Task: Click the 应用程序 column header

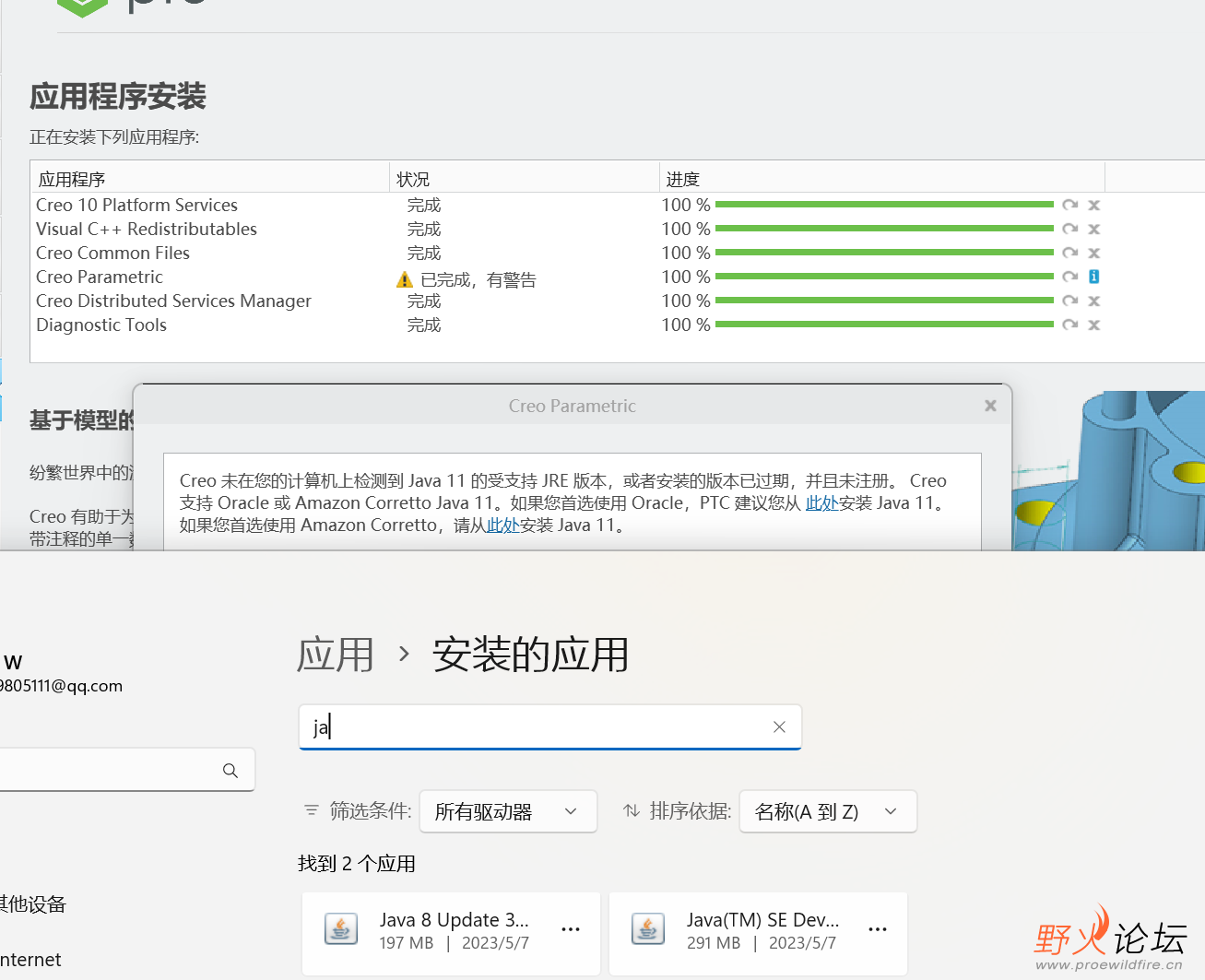Action: [x=210, y=179]
